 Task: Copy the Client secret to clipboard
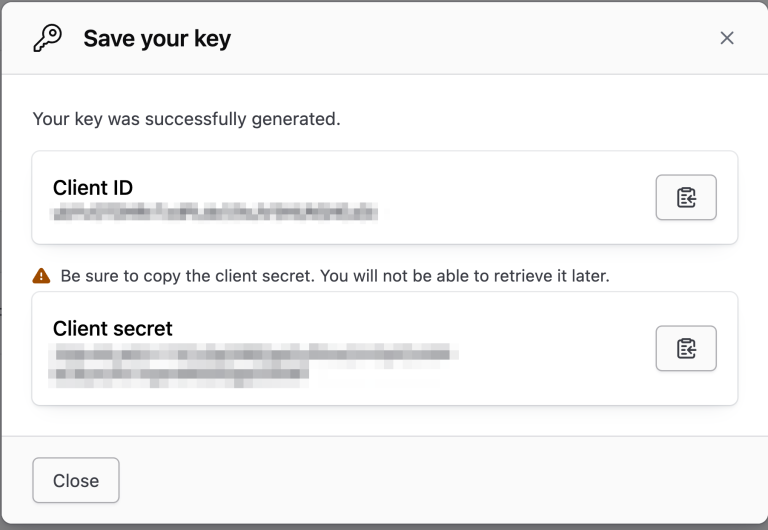click(686, 348)
